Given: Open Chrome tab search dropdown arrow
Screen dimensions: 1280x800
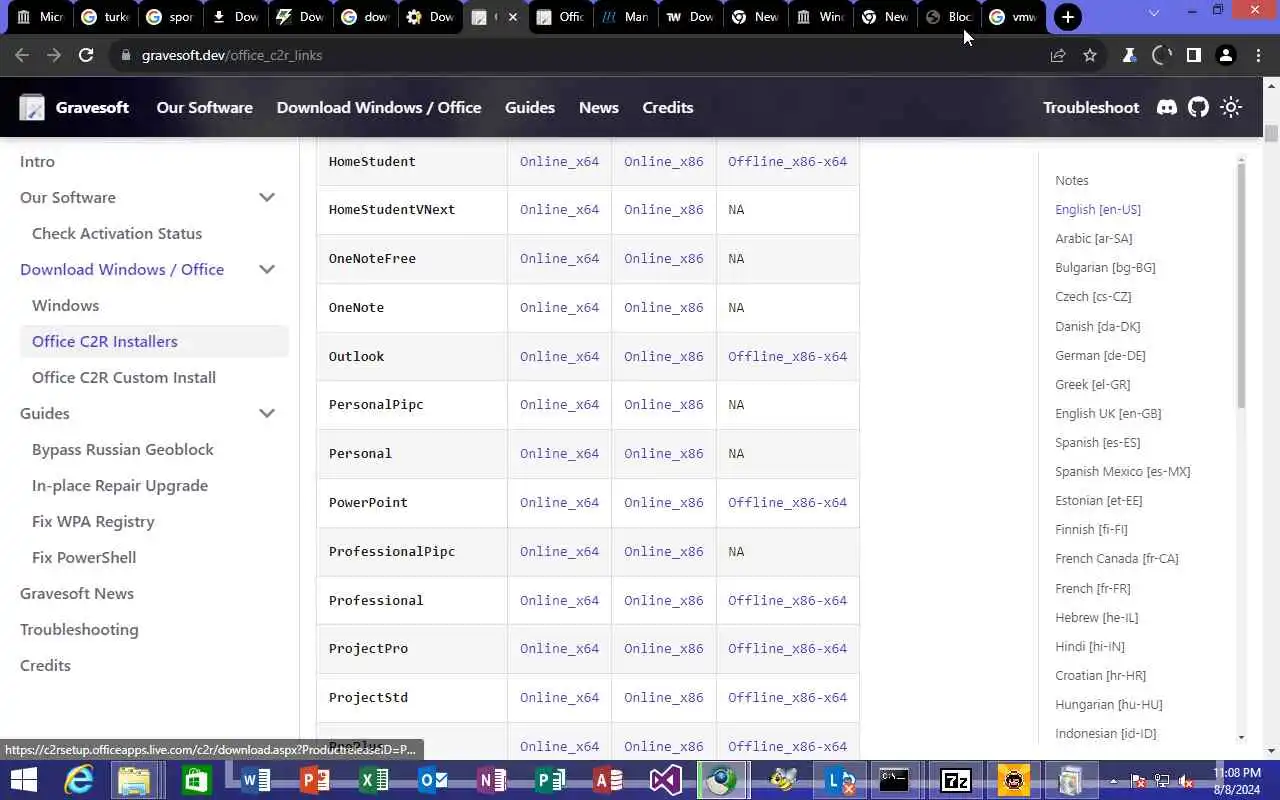Looking at the screenshot, I should point(1154,13).
